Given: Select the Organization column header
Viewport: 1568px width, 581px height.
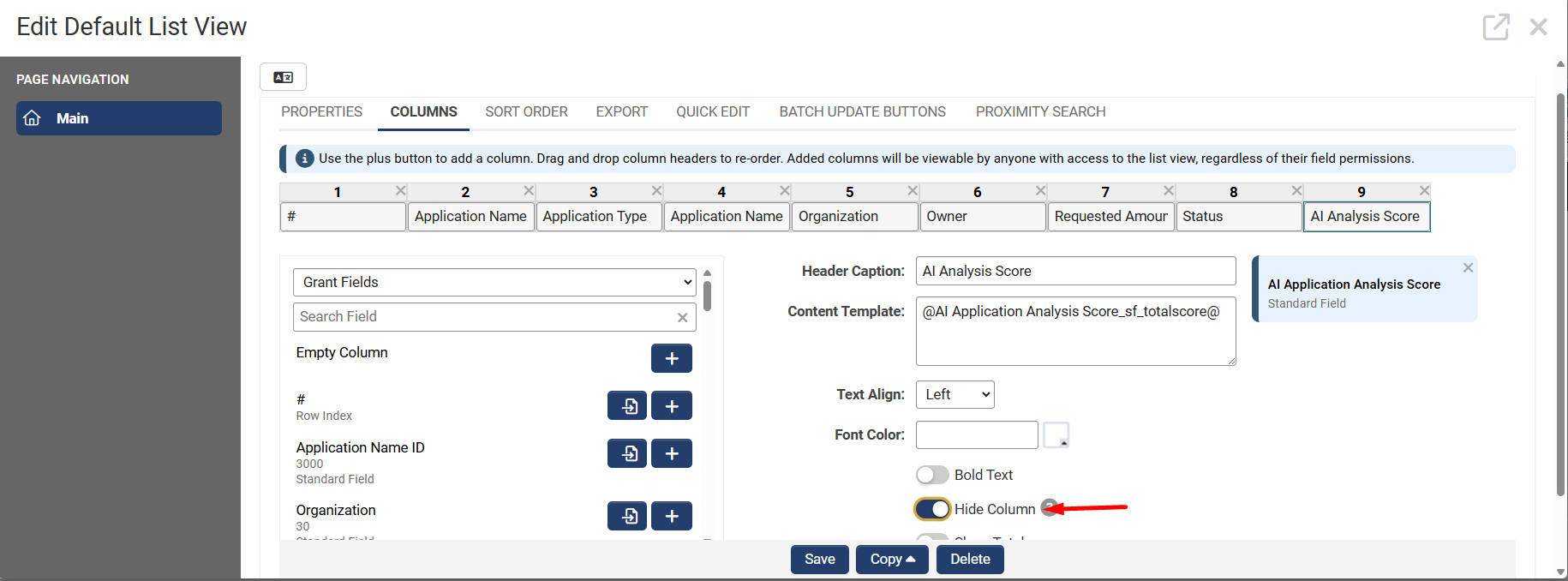Looking at the screenshot, I should [x=854, y=217].
